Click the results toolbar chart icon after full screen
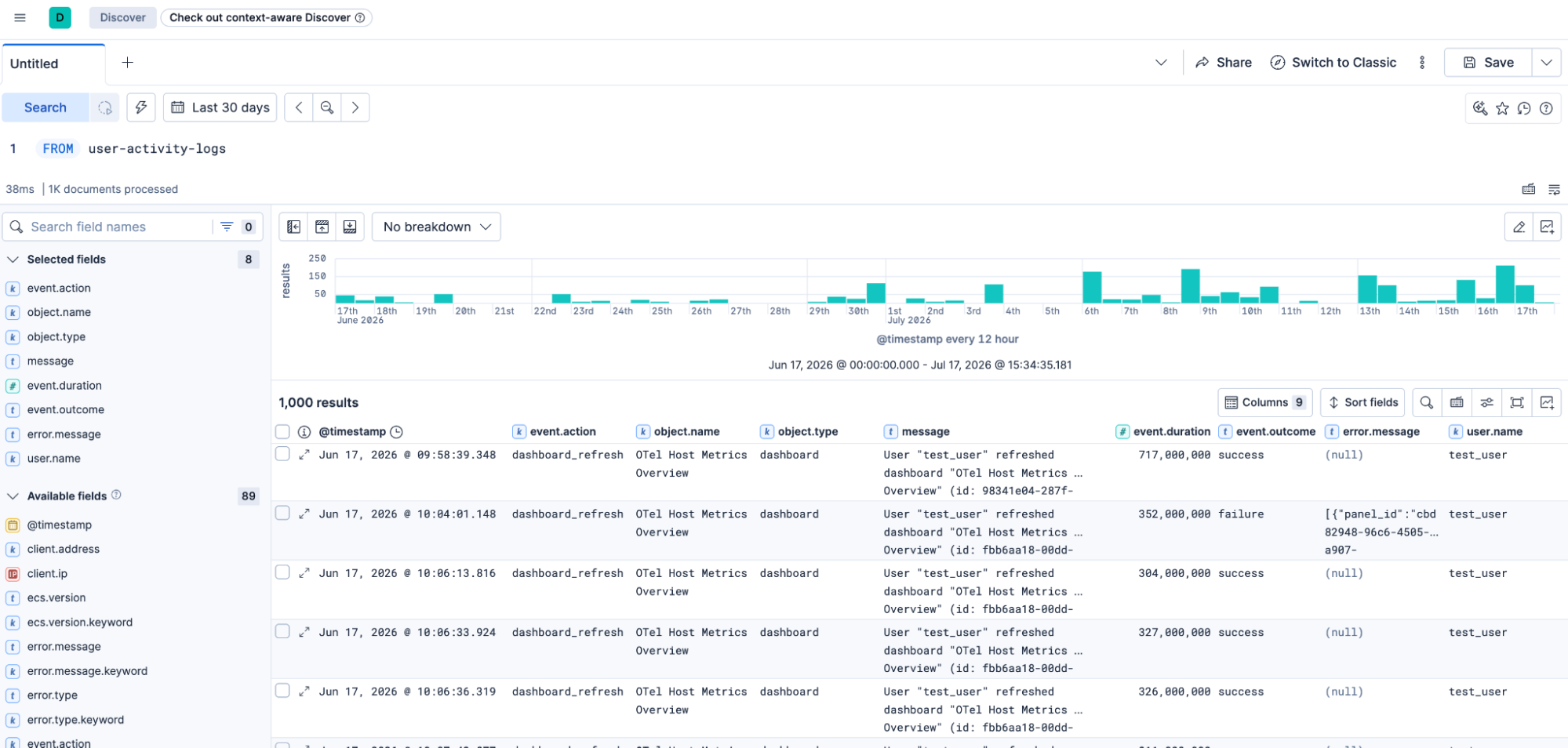Screen dimensions: 1568x748 (1547, 402)
